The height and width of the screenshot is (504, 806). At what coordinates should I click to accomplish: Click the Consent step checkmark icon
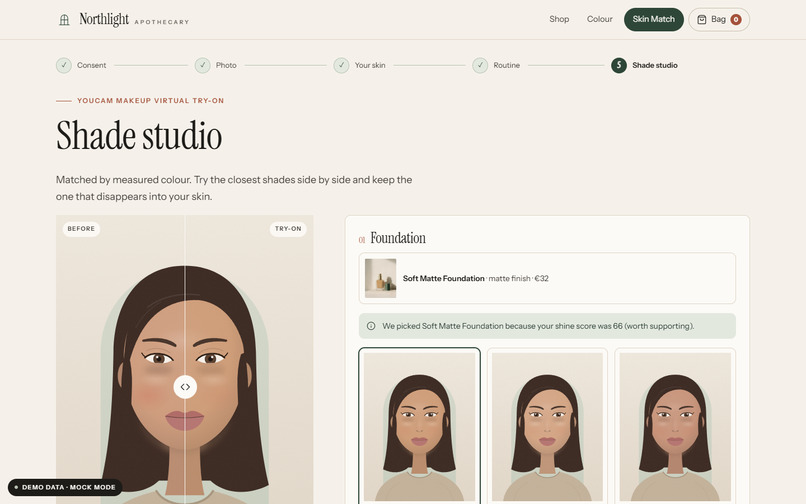pos(64,65)
